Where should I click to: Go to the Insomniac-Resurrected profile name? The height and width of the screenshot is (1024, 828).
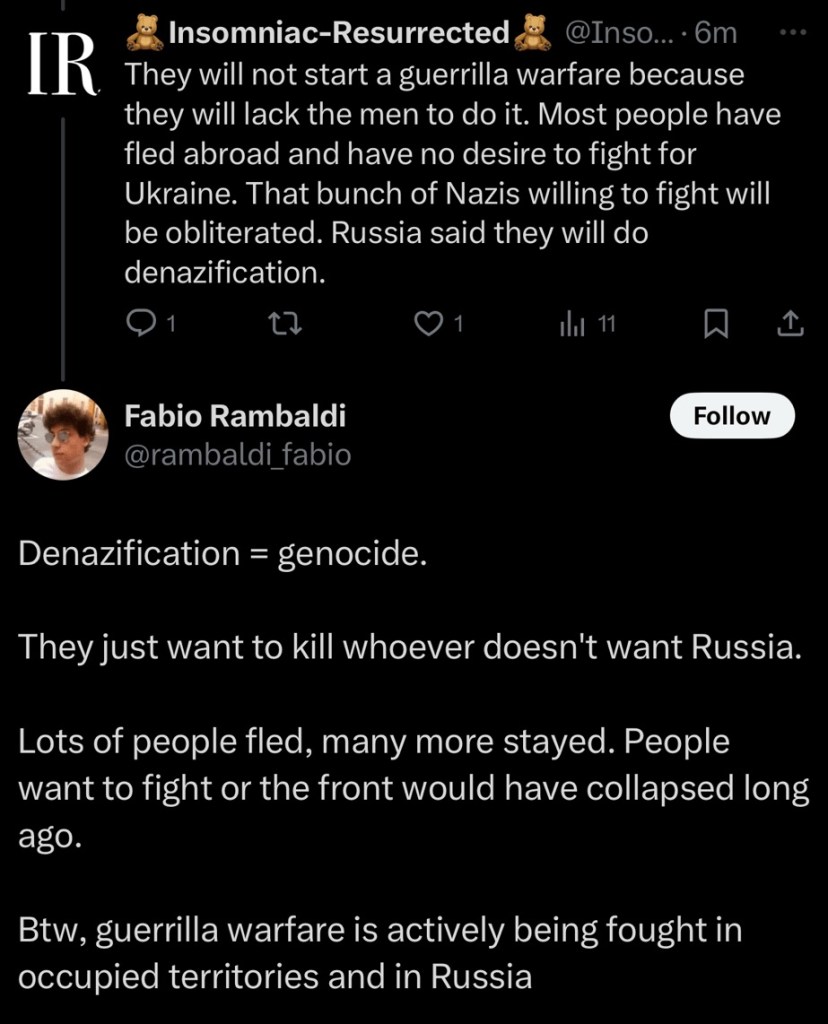pyautogui.click(x=339, y=33)
